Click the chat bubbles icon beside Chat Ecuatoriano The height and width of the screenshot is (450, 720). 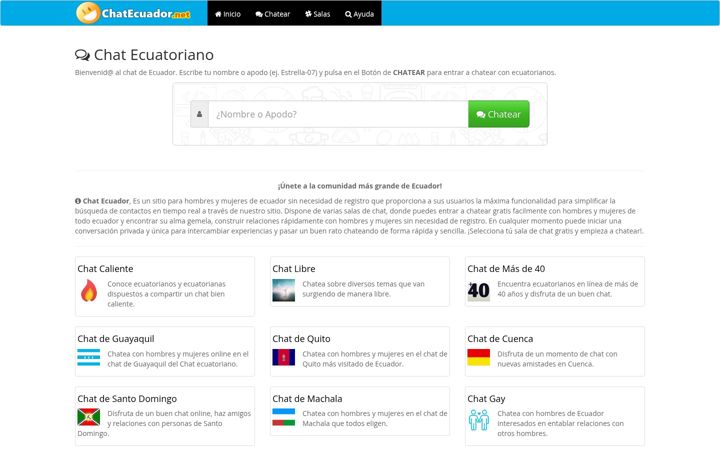click(83, 55)
